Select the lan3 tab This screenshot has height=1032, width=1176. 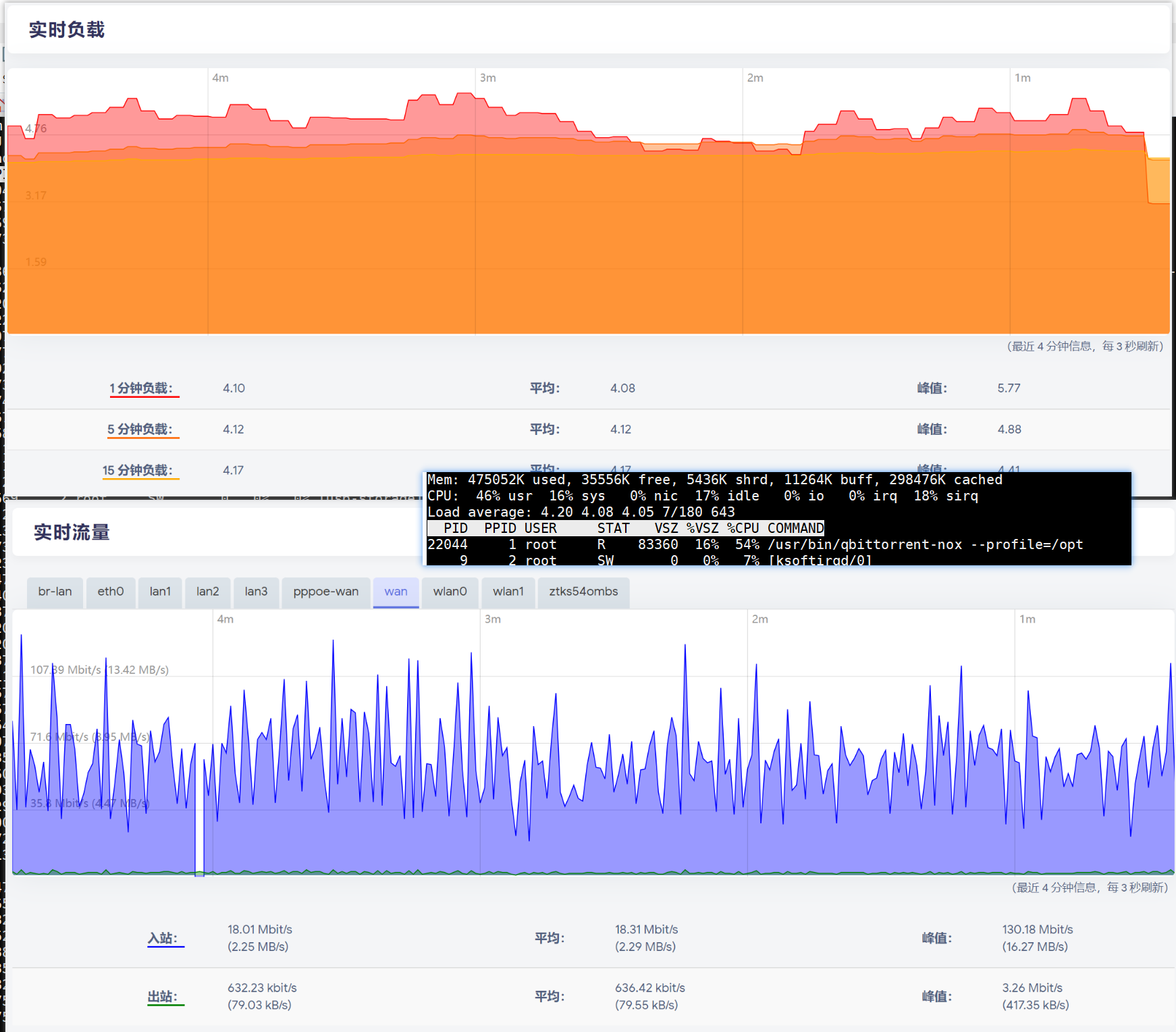coord(256,592)
